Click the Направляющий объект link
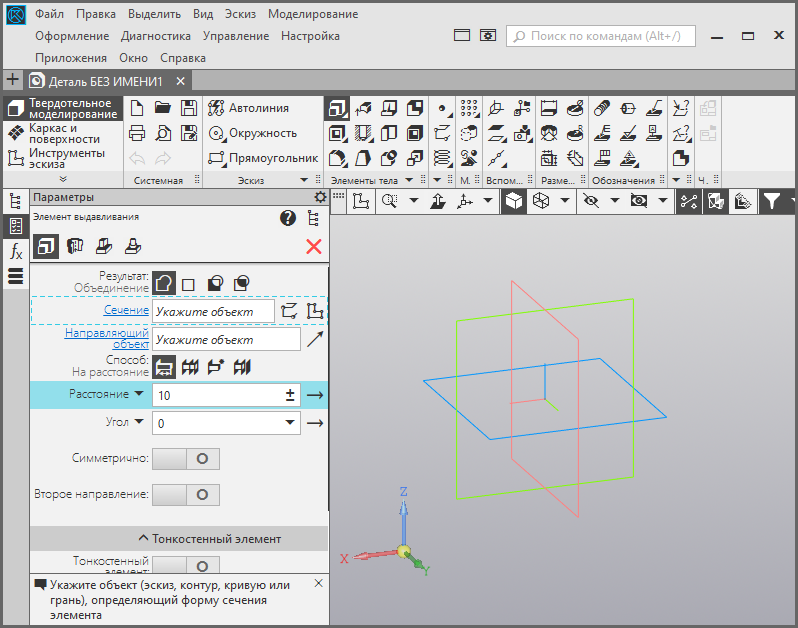 [x=107, y=338]
